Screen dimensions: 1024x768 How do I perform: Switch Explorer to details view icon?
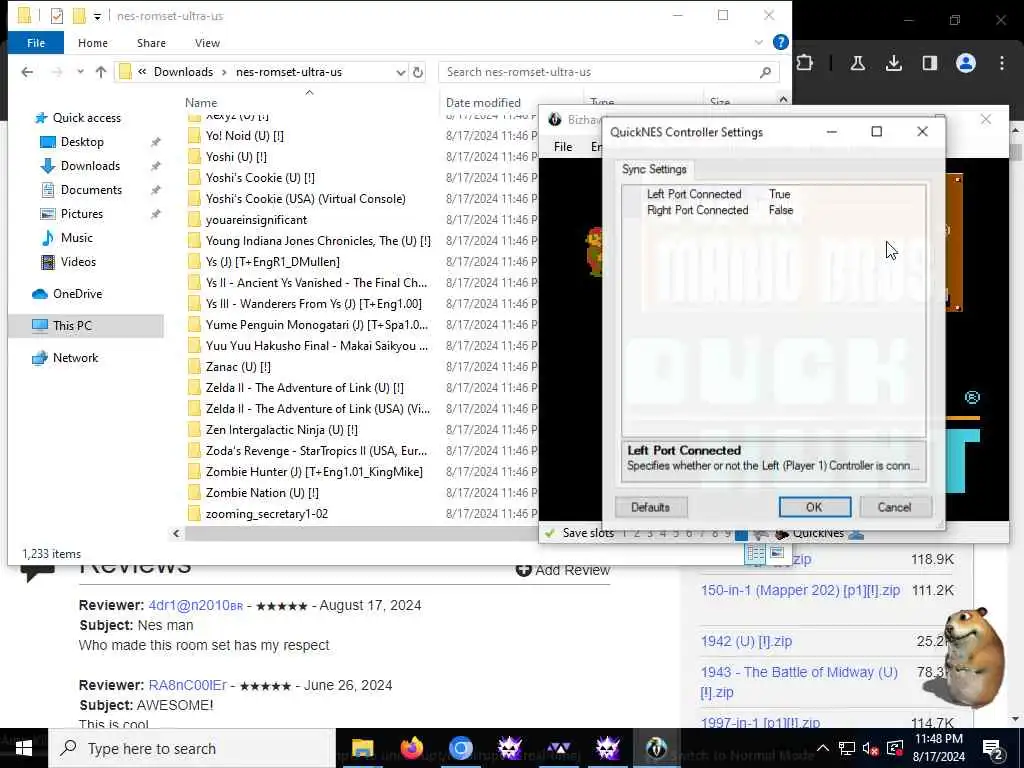coord(756,553)
